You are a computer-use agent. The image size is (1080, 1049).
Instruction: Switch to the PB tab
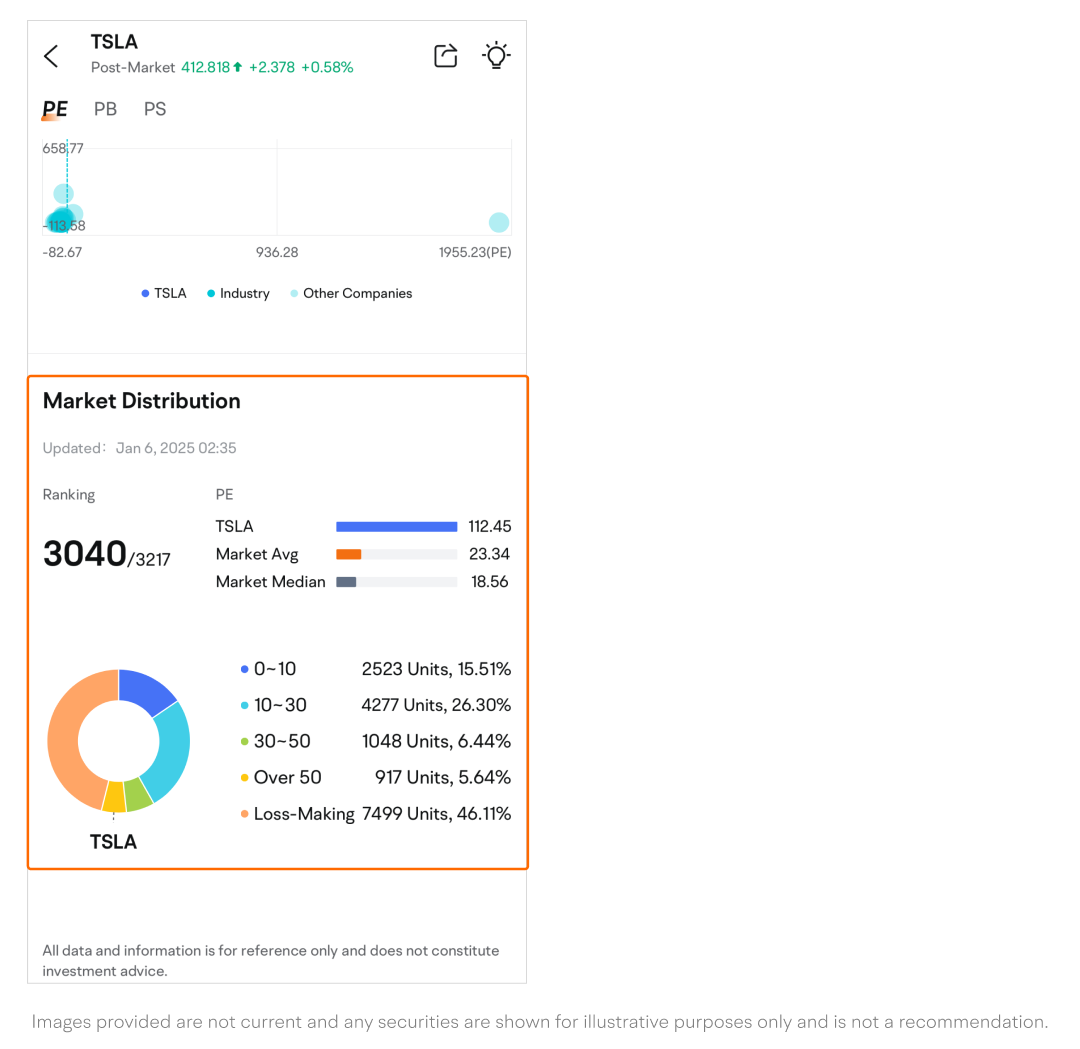[x=105, y=109]
